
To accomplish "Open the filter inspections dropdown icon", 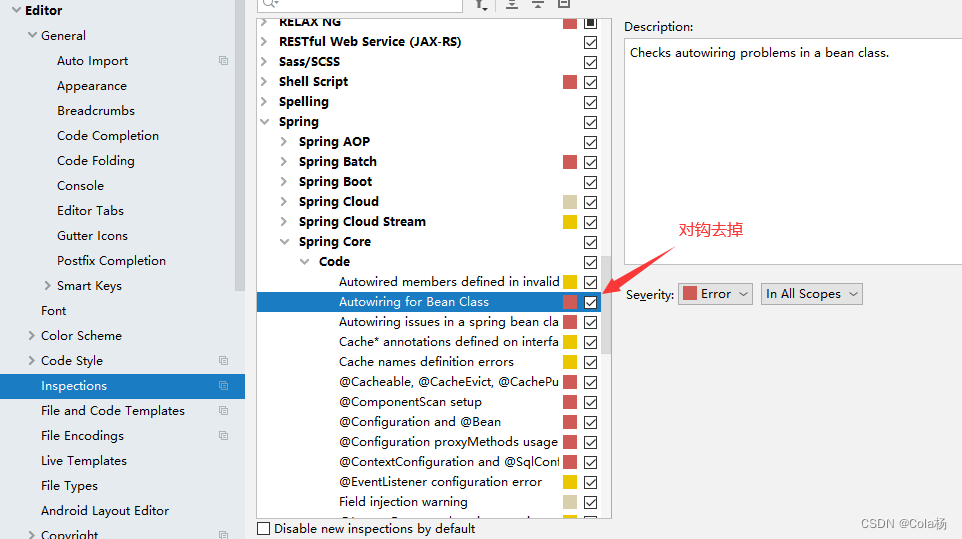I will tap(481, 5).
